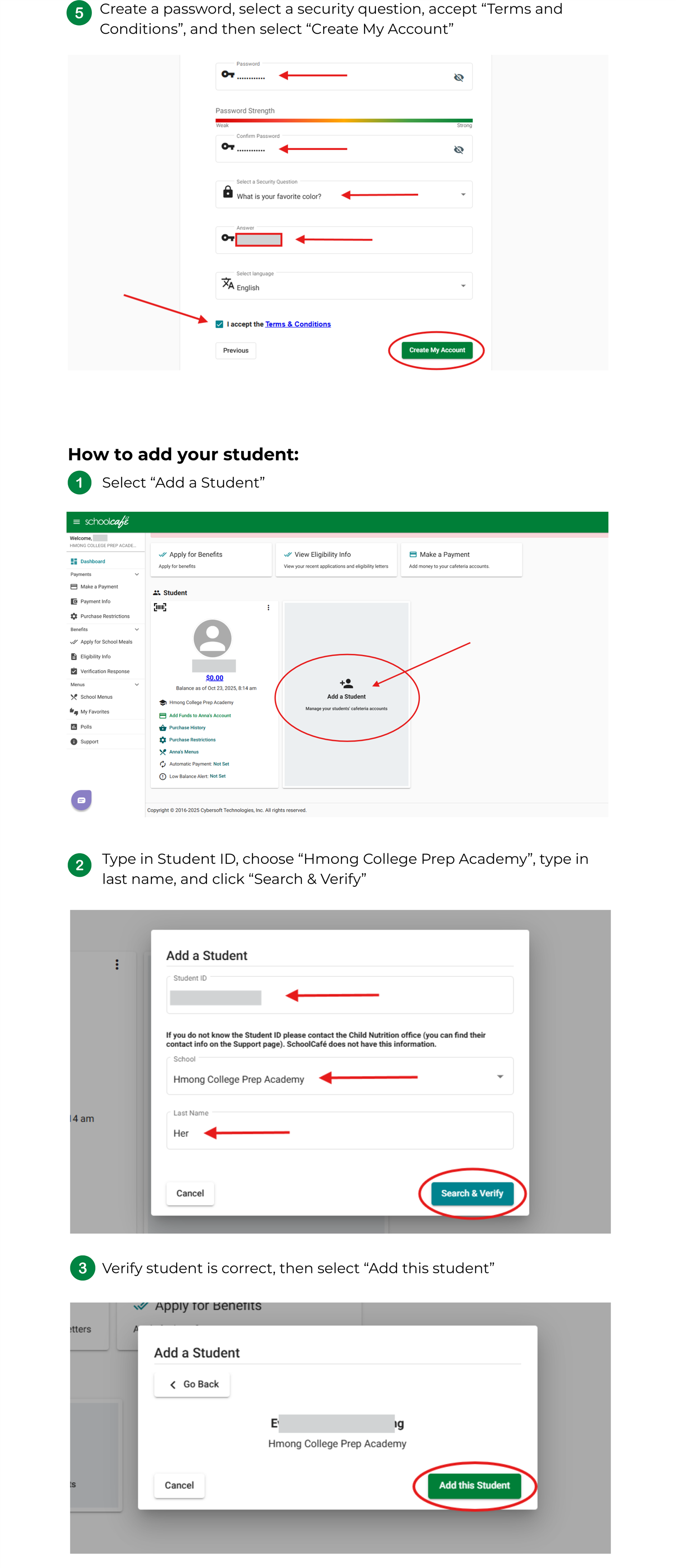Click the Purchase History basket icon
This screenshot has height=1568, width=676.
163,727
